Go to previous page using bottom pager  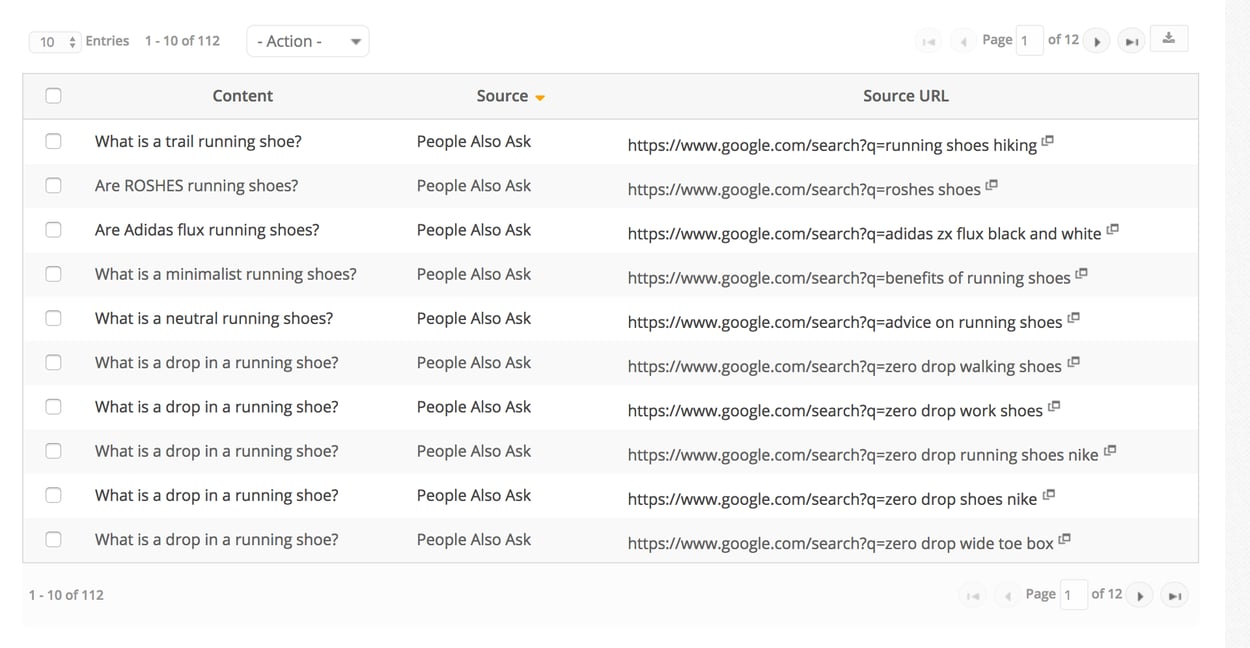(x=1007, y=596)
